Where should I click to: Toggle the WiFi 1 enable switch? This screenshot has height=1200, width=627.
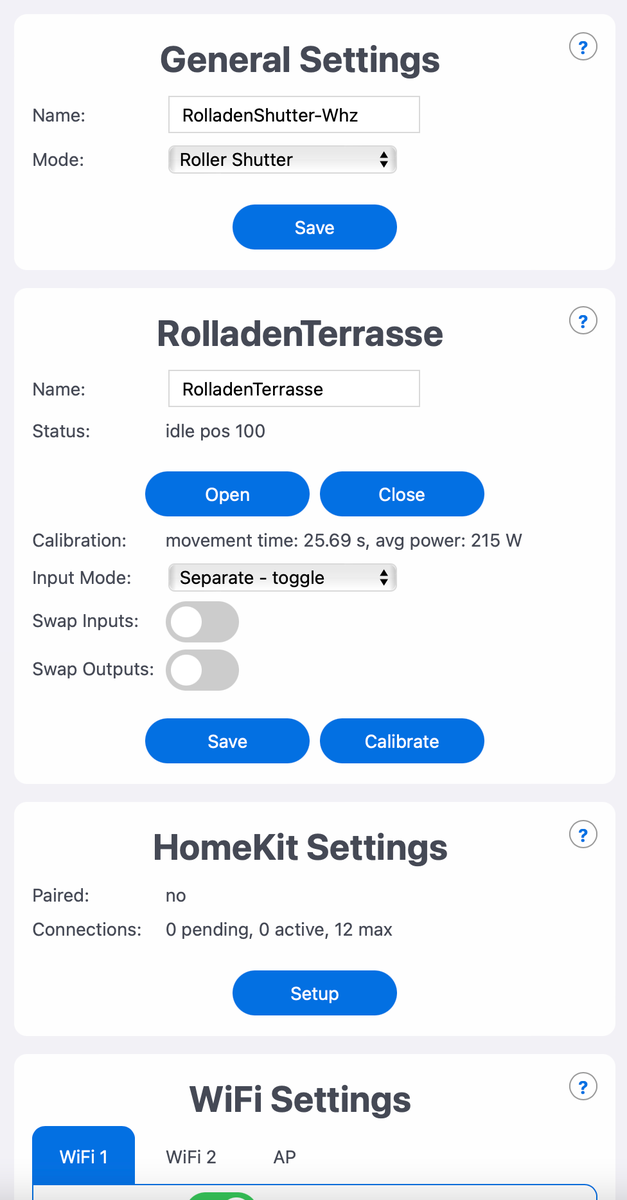pos(221,1196)
